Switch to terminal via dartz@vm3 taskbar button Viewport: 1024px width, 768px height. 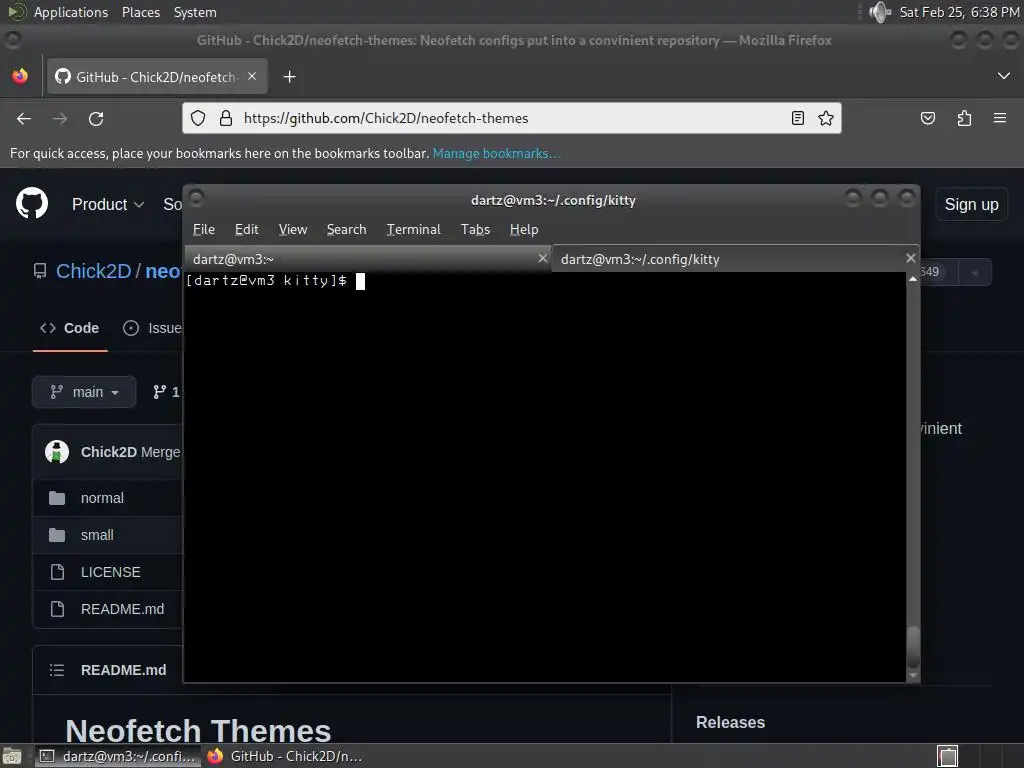click(x=118, y=756)
